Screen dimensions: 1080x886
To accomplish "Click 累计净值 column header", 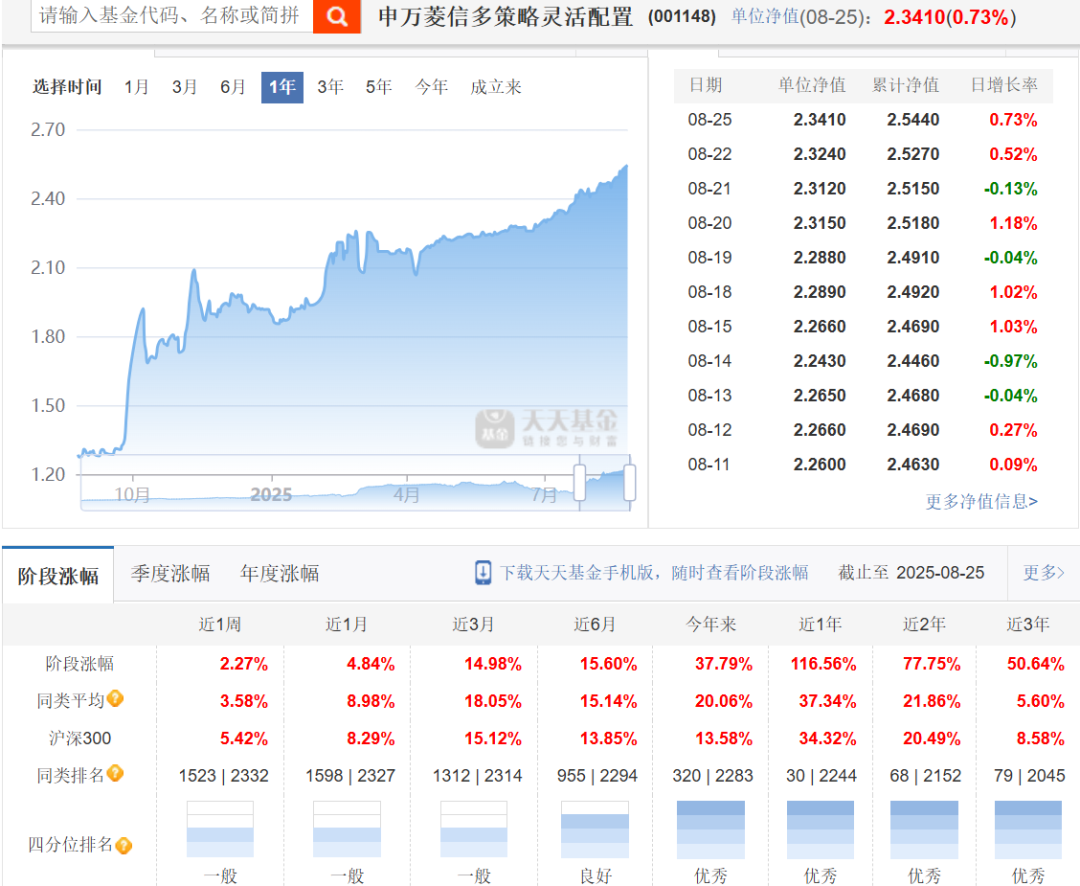I will (x=905, y=85).
